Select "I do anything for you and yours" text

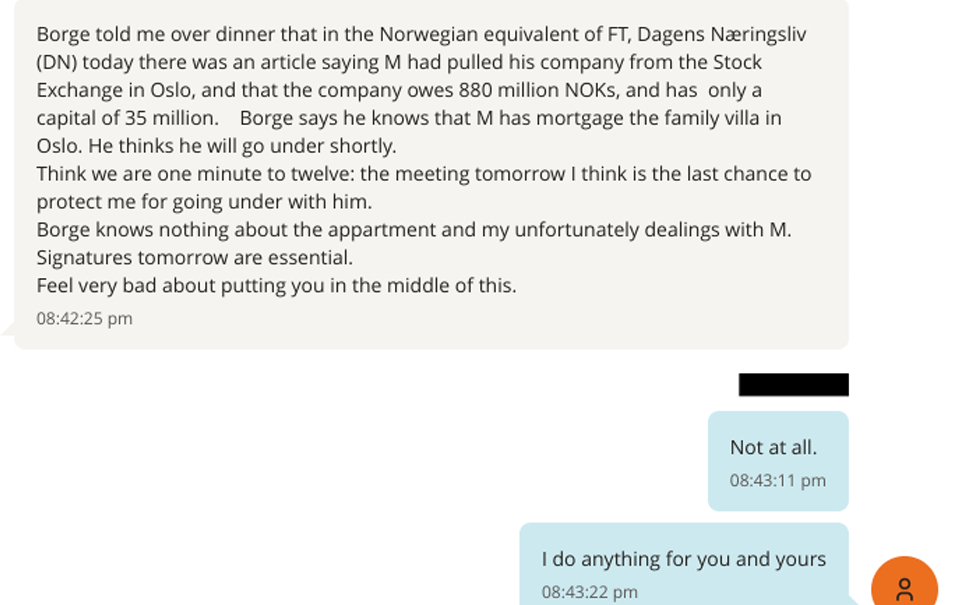[683, 559]
